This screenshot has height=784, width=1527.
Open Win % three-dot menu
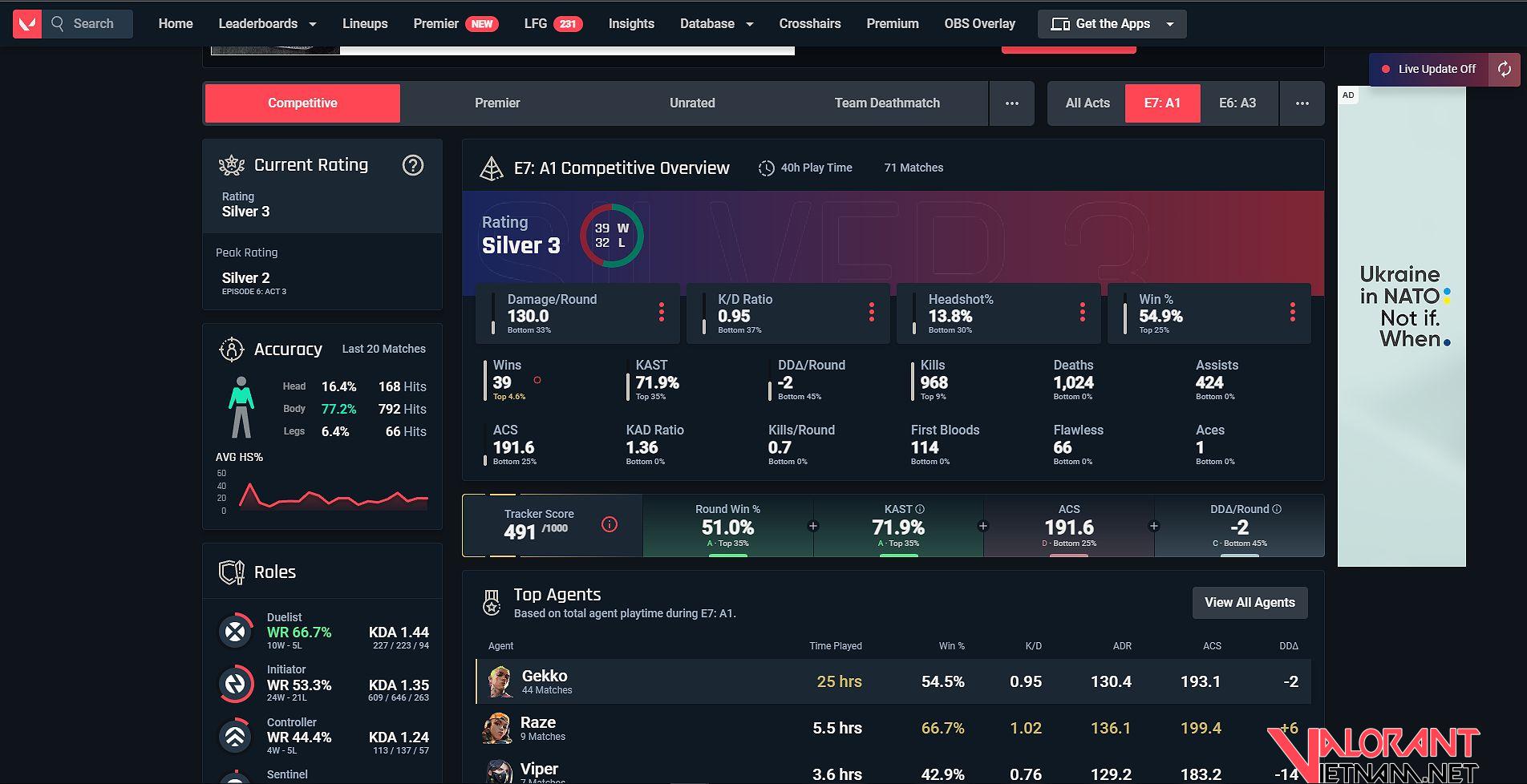pyautogui.click(x=1293, y=313)
